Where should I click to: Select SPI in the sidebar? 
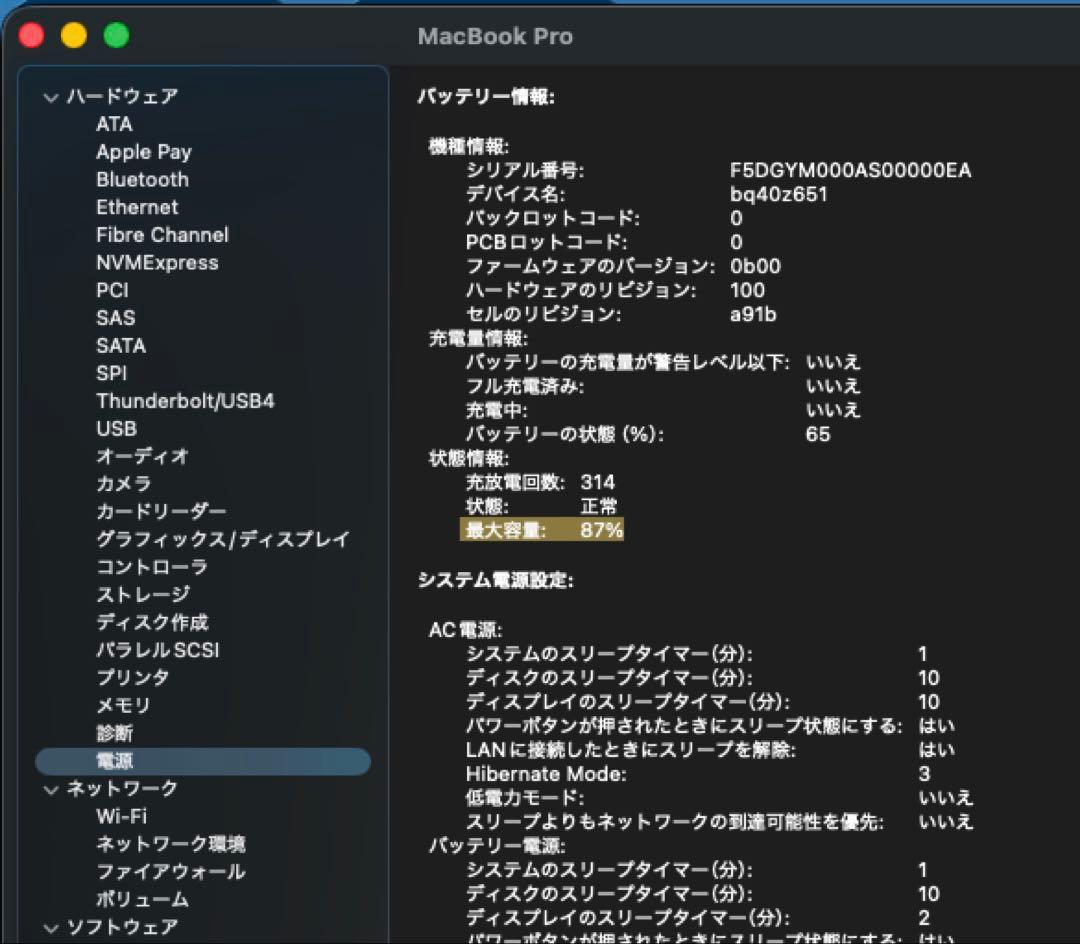112,373
